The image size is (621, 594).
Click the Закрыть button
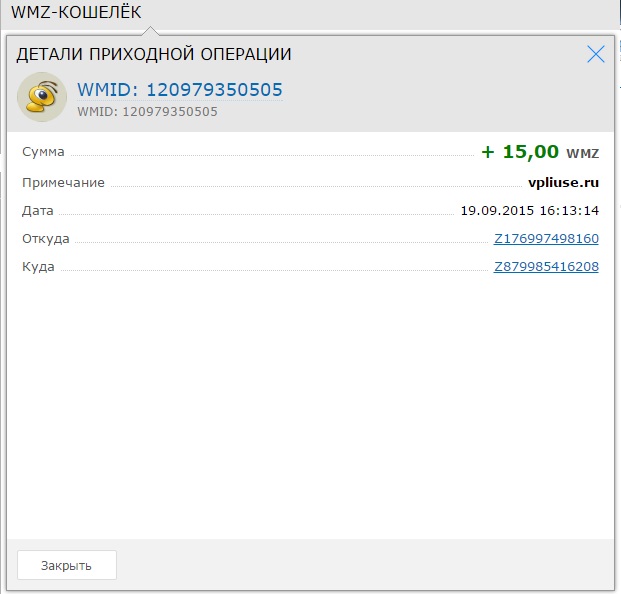click(x=67, y=565)
